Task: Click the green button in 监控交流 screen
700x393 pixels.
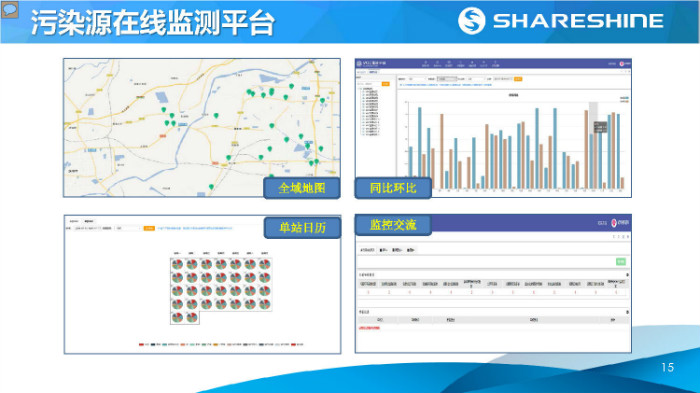Action: pyautogui.click(x=621, y=261)
